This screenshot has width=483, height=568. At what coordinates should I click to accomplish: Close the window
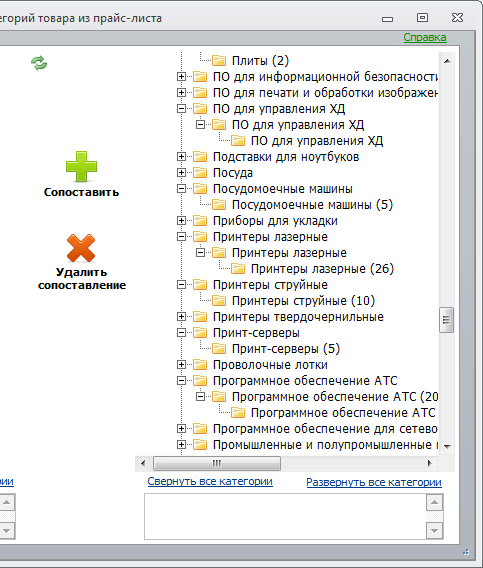coord(457,17)
